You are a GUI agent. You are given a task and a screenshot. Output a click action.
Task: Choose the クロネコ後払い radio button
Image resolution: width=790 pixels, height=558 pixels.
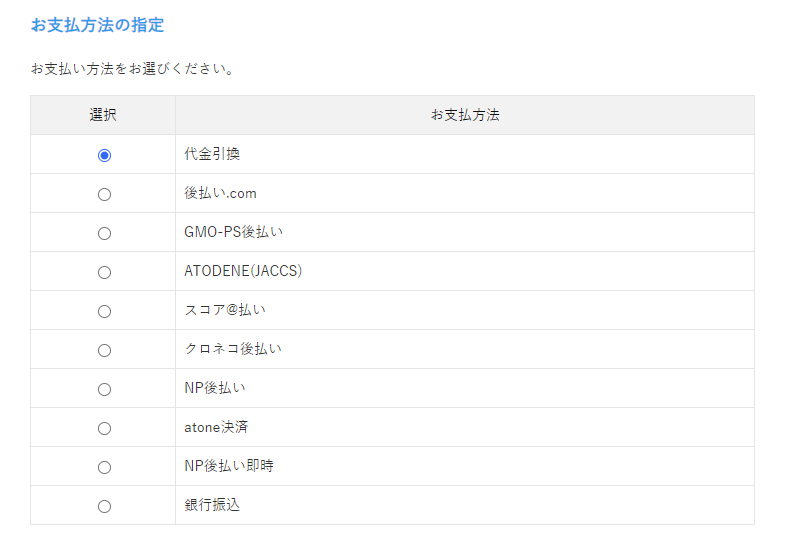[x=104, y=350]
